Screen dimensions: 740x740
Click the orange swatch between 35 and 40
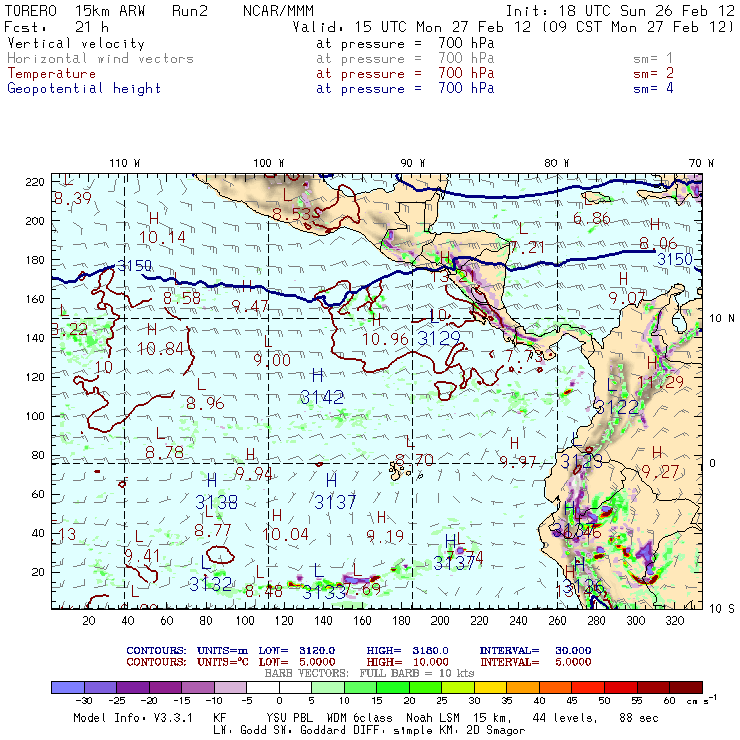[523, 688]
